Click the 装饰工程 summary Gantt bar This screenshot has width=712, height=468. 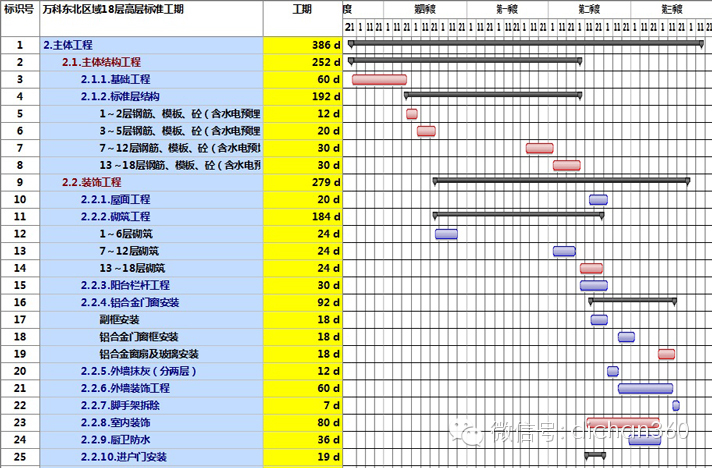click(x=562, y=181)
